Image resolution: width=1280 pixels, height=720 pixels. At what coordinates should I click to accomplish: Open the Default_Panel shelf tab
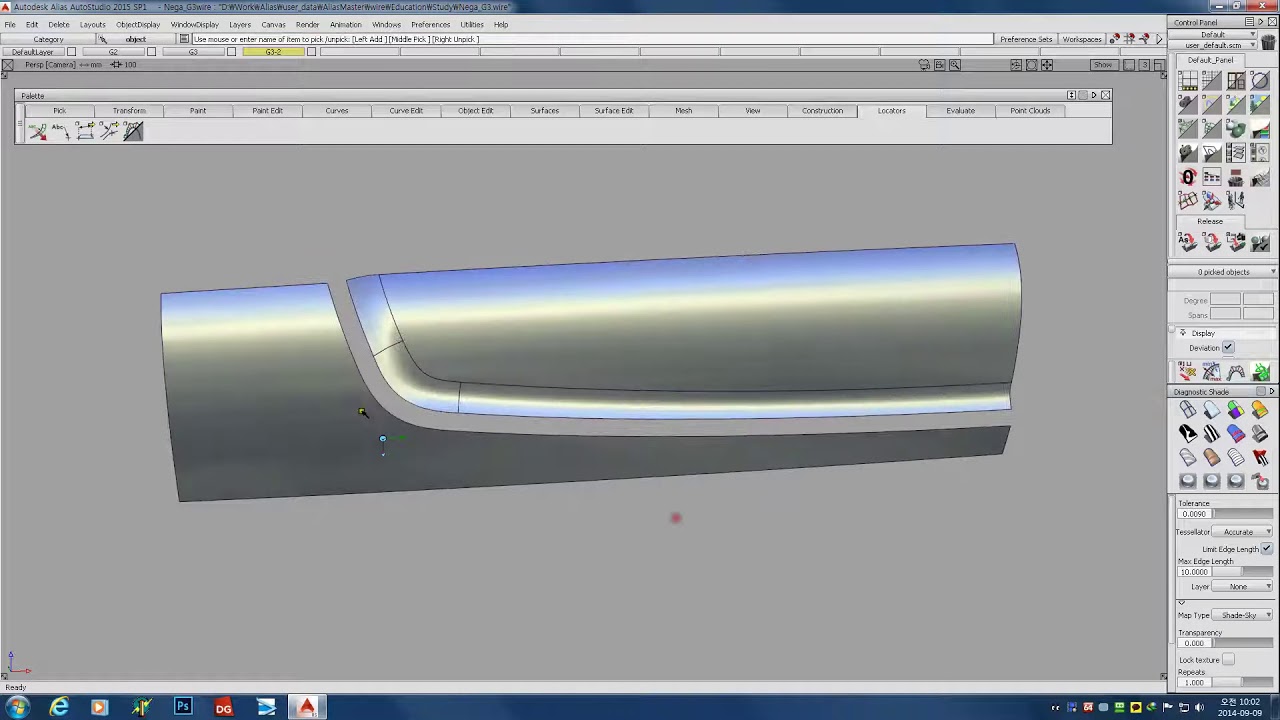pyautogui.click(x=1210, y=60)
